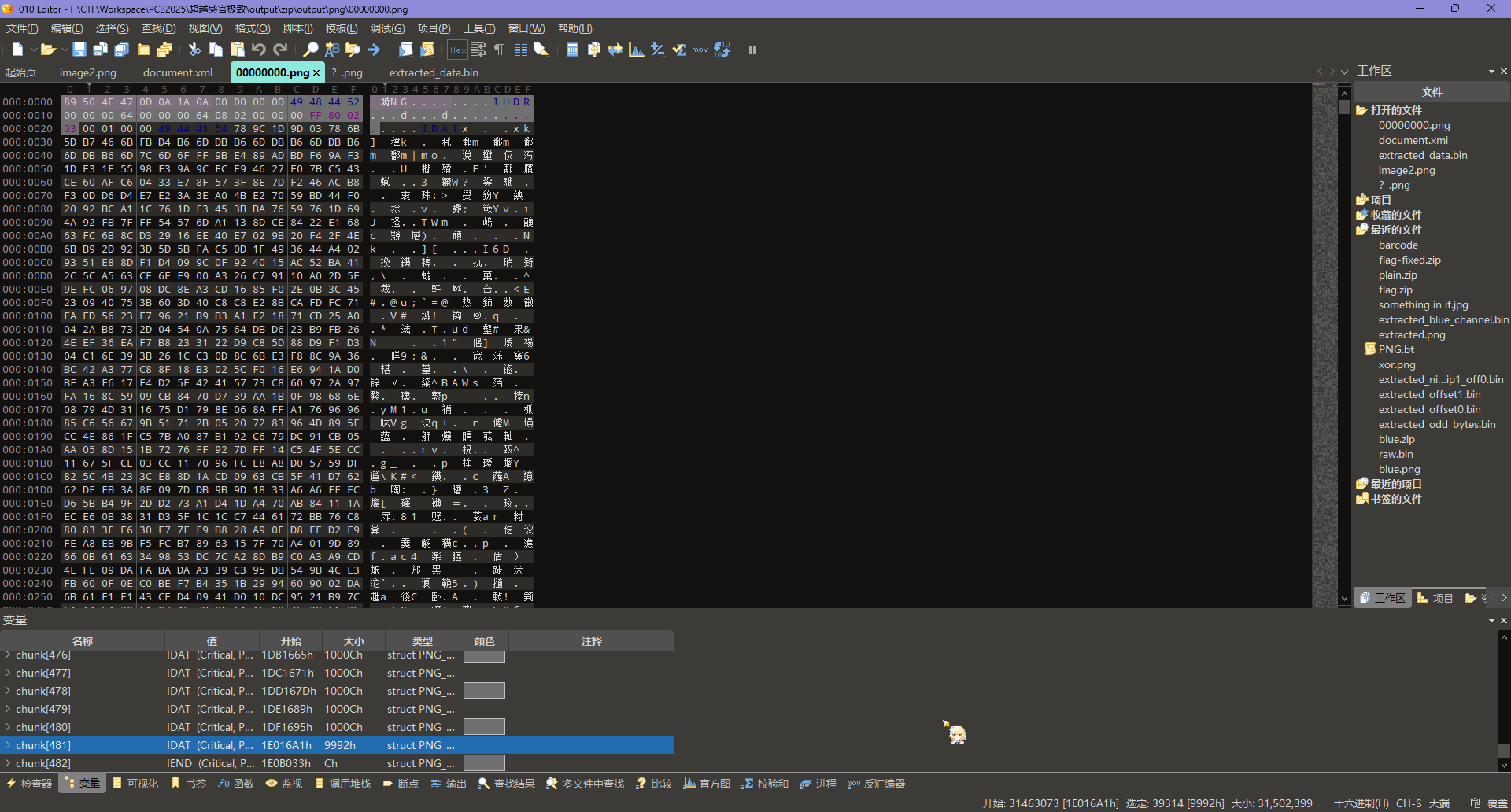
Task: Open the Calculator tool icon
Action: click(572, 50)
